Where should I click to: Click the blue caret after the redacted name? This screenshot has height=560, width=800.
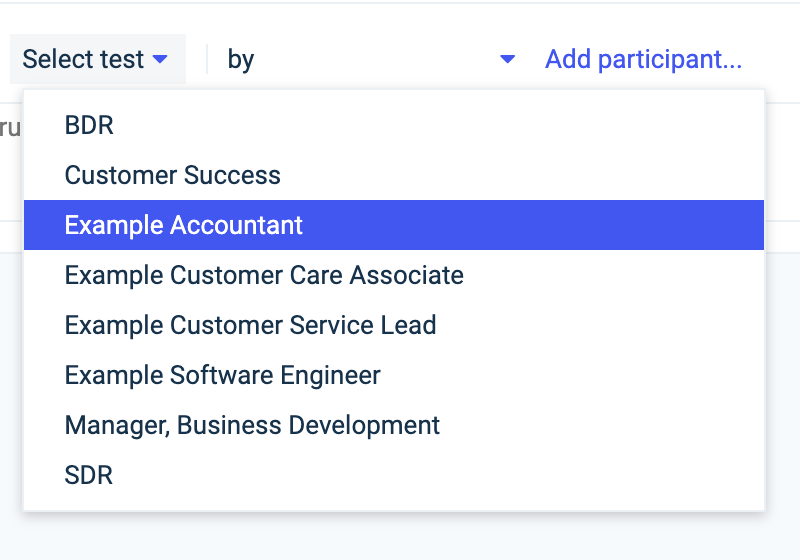(507, 60)
